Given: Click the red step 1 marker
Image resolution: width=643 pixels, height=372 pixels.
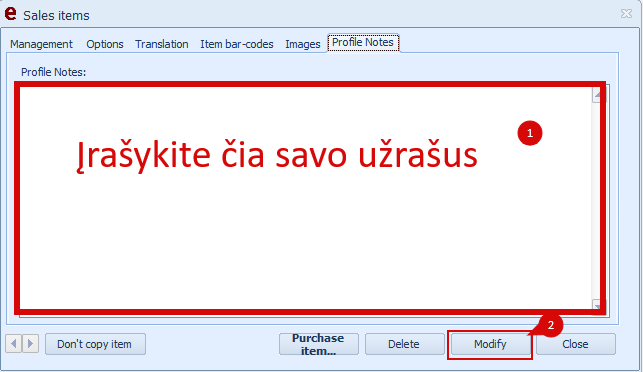Looking at the screenshot, I should point(530,133).
